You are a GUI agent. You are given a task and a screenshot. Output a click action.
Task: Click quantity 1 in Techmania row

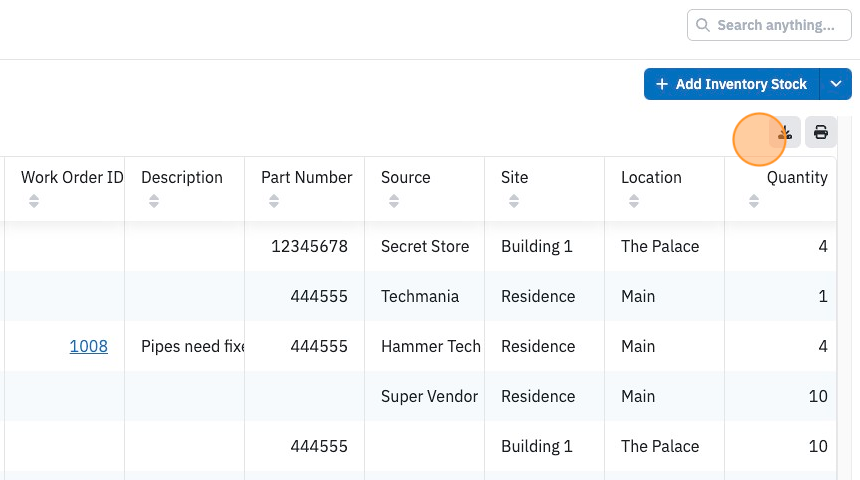click(781, 296)
